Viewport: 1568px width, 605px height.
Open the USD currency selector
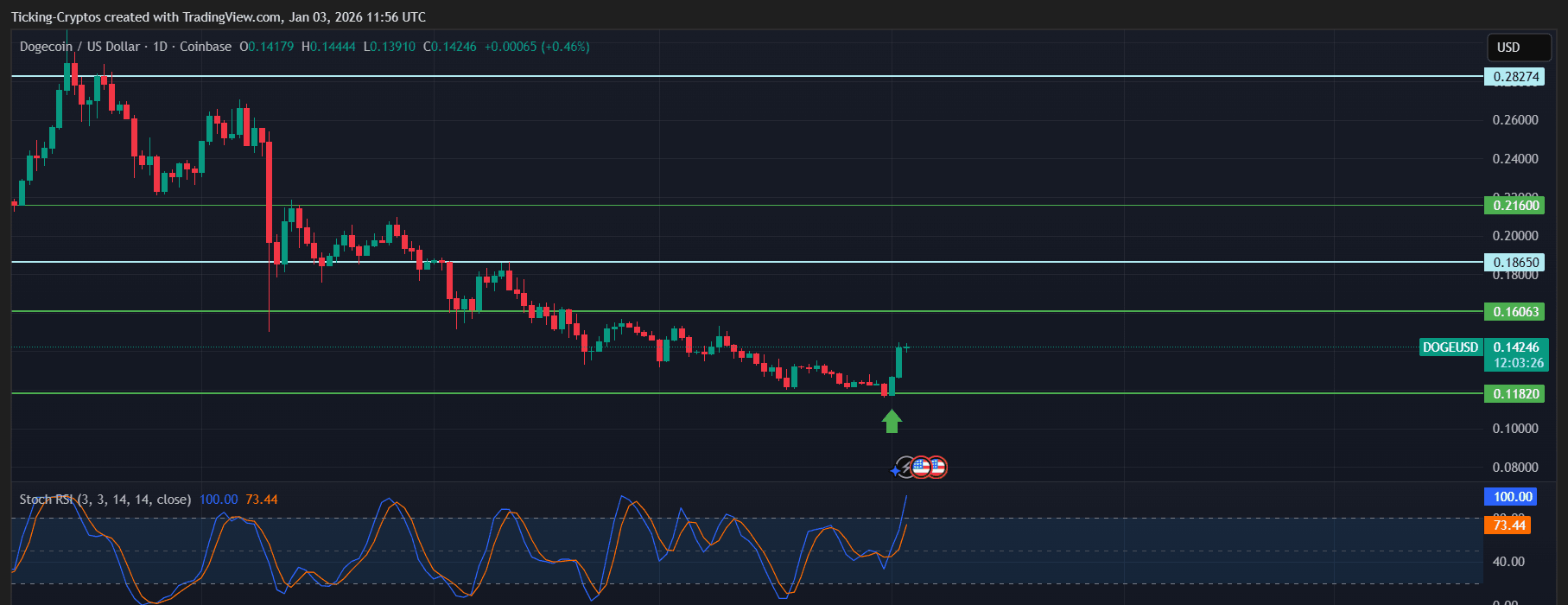click(1520, 48)
